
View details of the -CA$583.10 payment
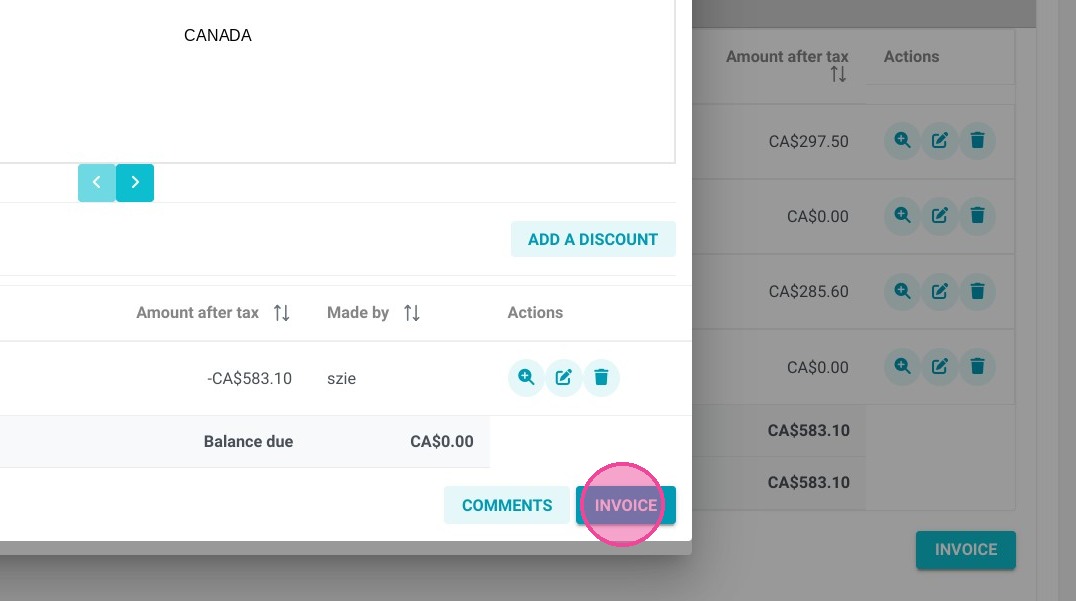point(526,377)
